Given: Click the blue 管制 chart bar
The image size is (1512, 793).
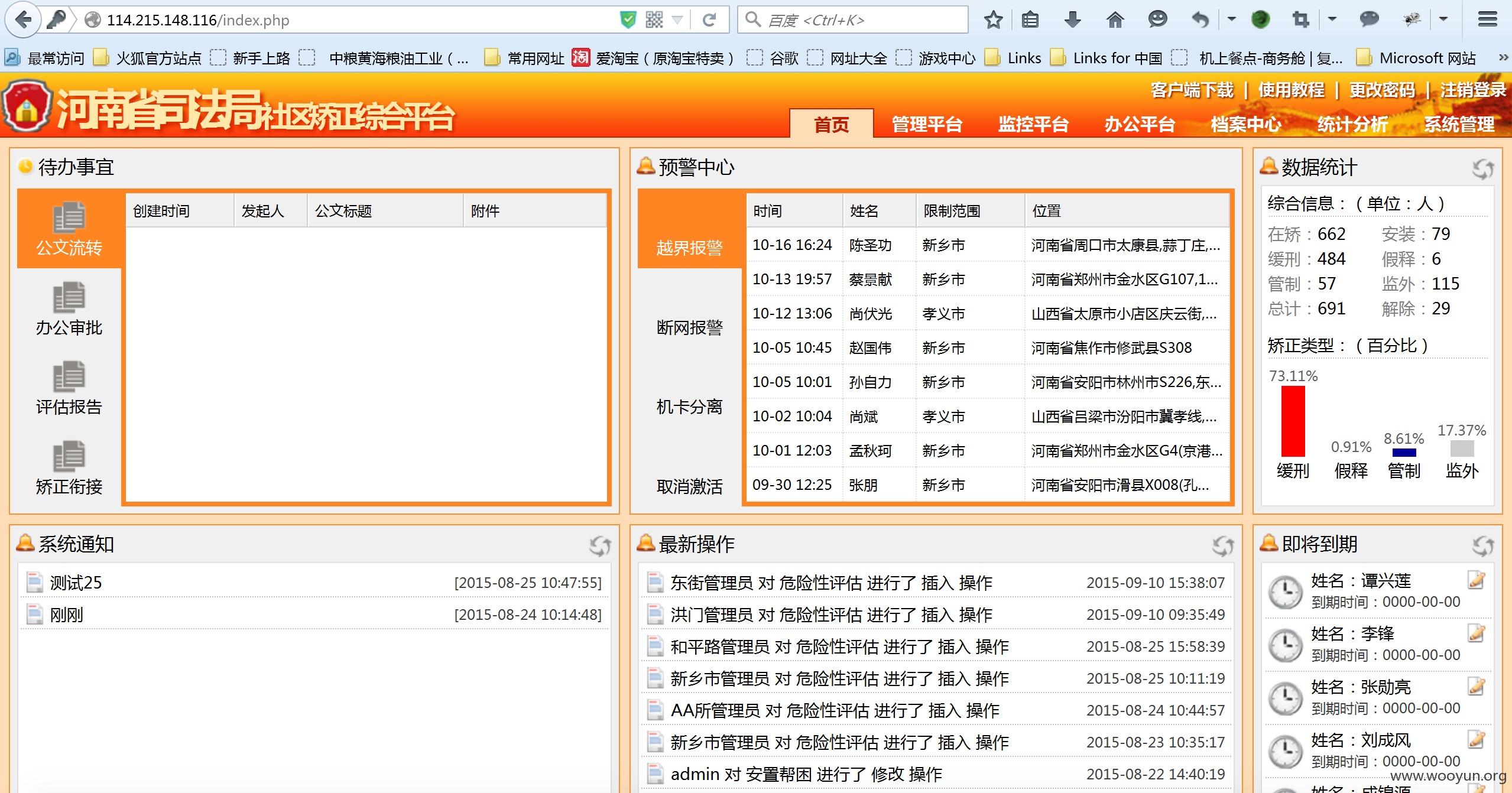Looking at the screenshot, I should (x=1404, y=453).
